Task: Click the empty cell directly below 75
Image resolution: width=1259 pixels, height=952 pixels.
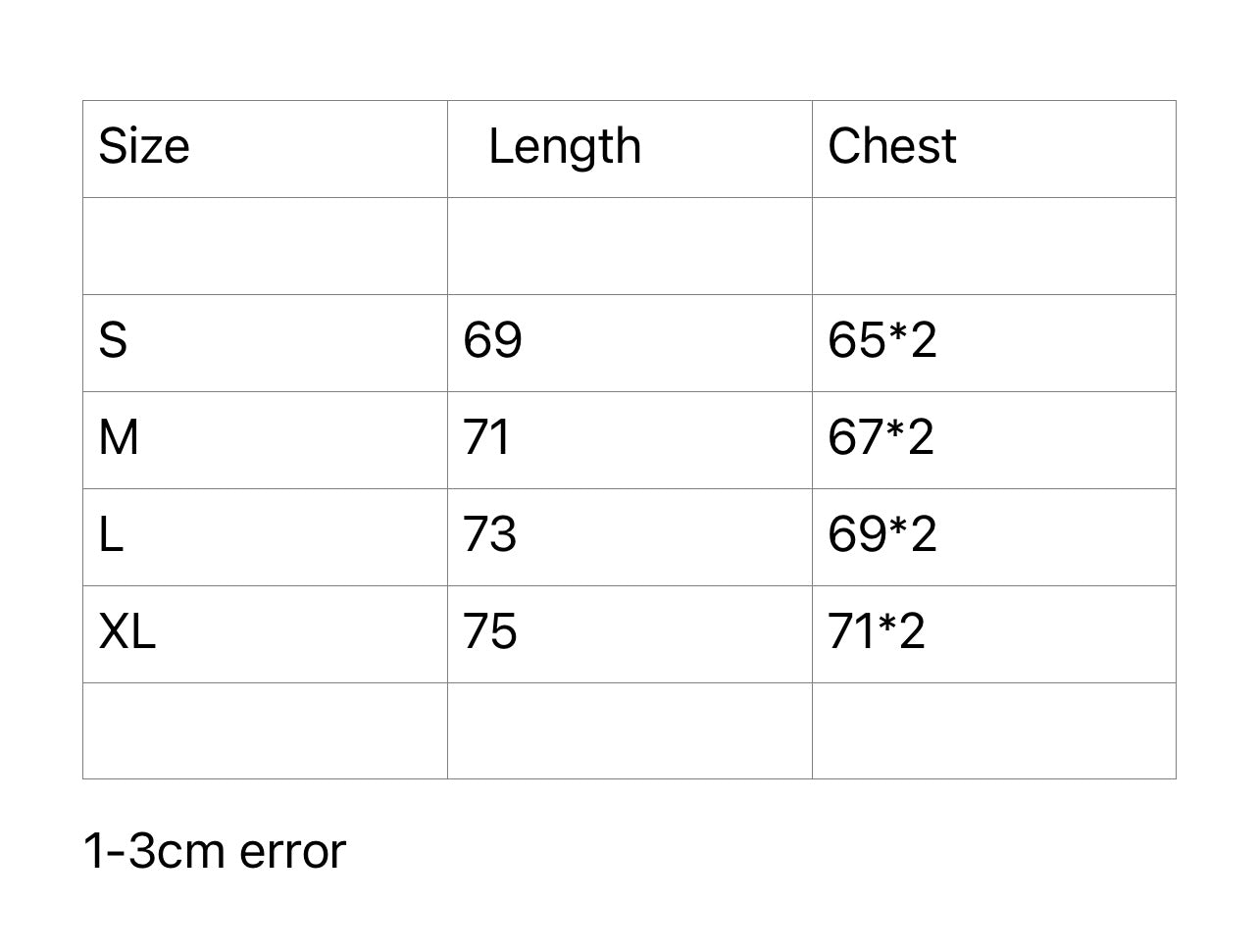Action: tap(629, 730)
